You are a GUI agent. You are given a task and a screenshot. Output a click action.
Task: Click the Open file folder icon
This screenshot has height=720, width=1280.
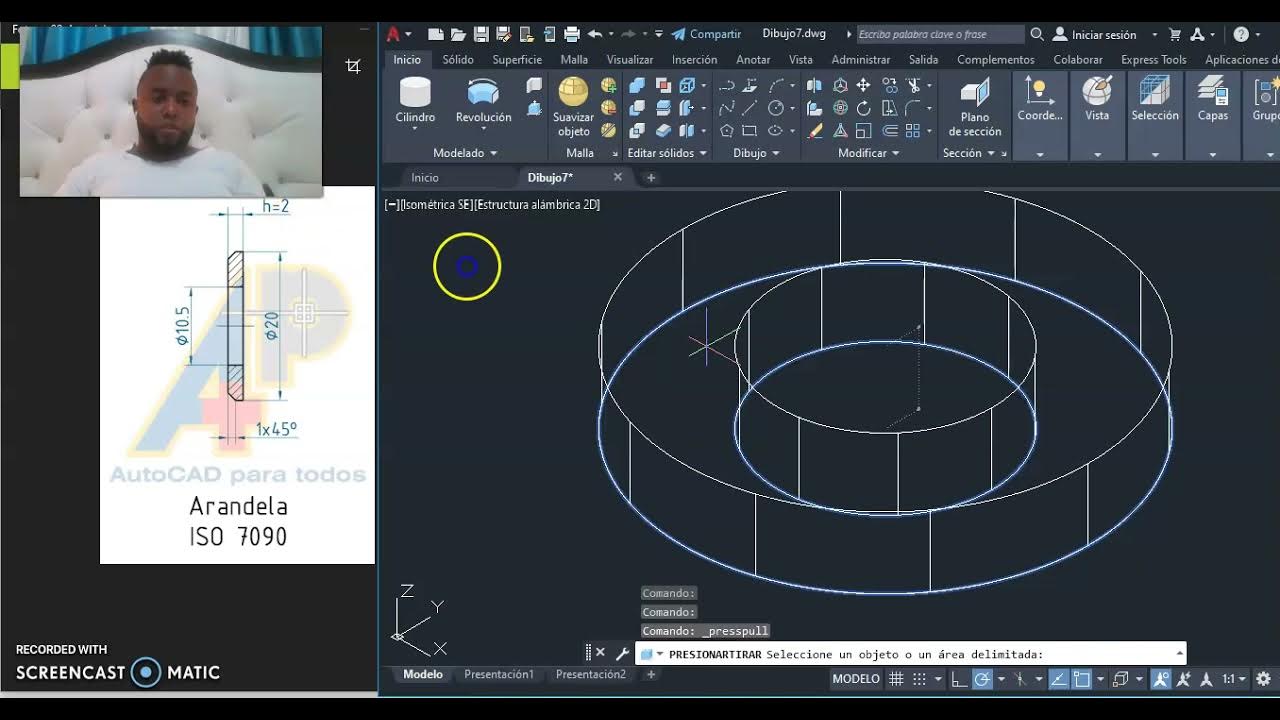pos(458,34)
